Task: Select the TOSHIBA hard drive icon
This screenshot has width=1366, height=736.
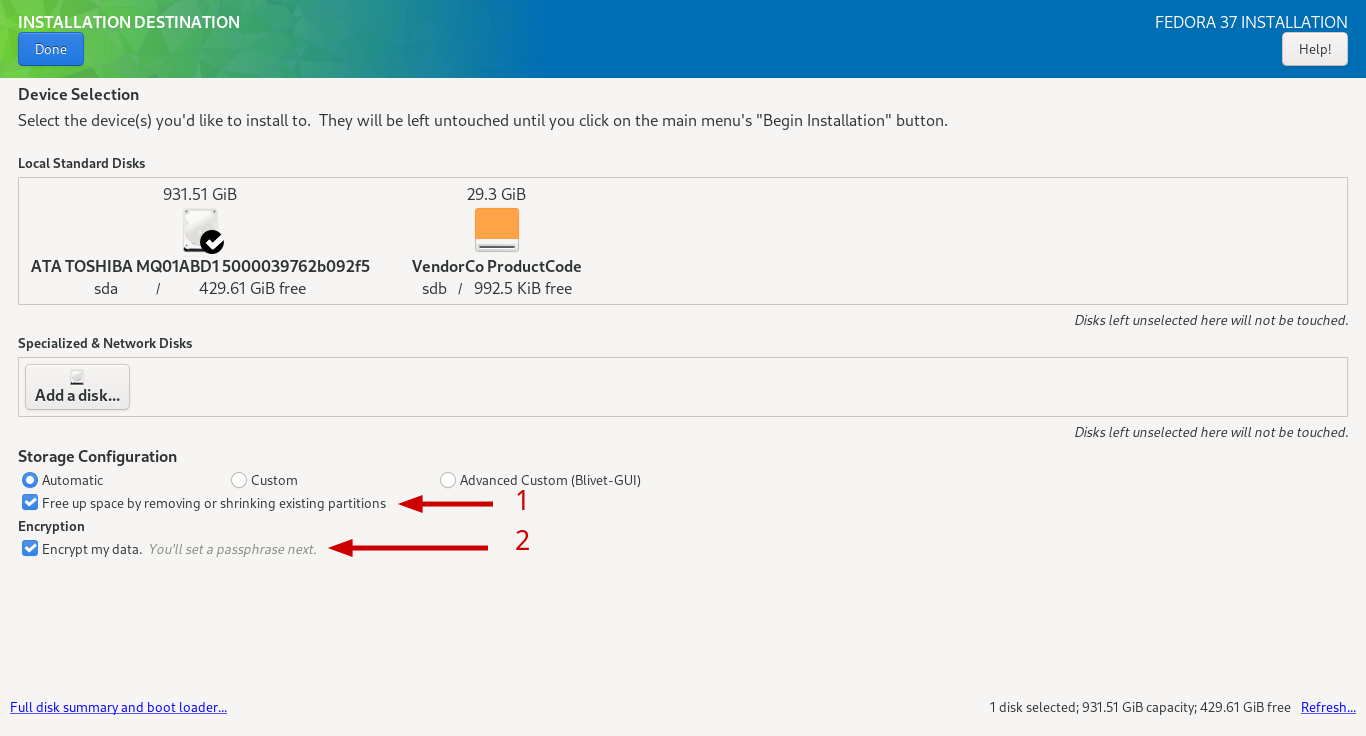Action: [198, 229]
